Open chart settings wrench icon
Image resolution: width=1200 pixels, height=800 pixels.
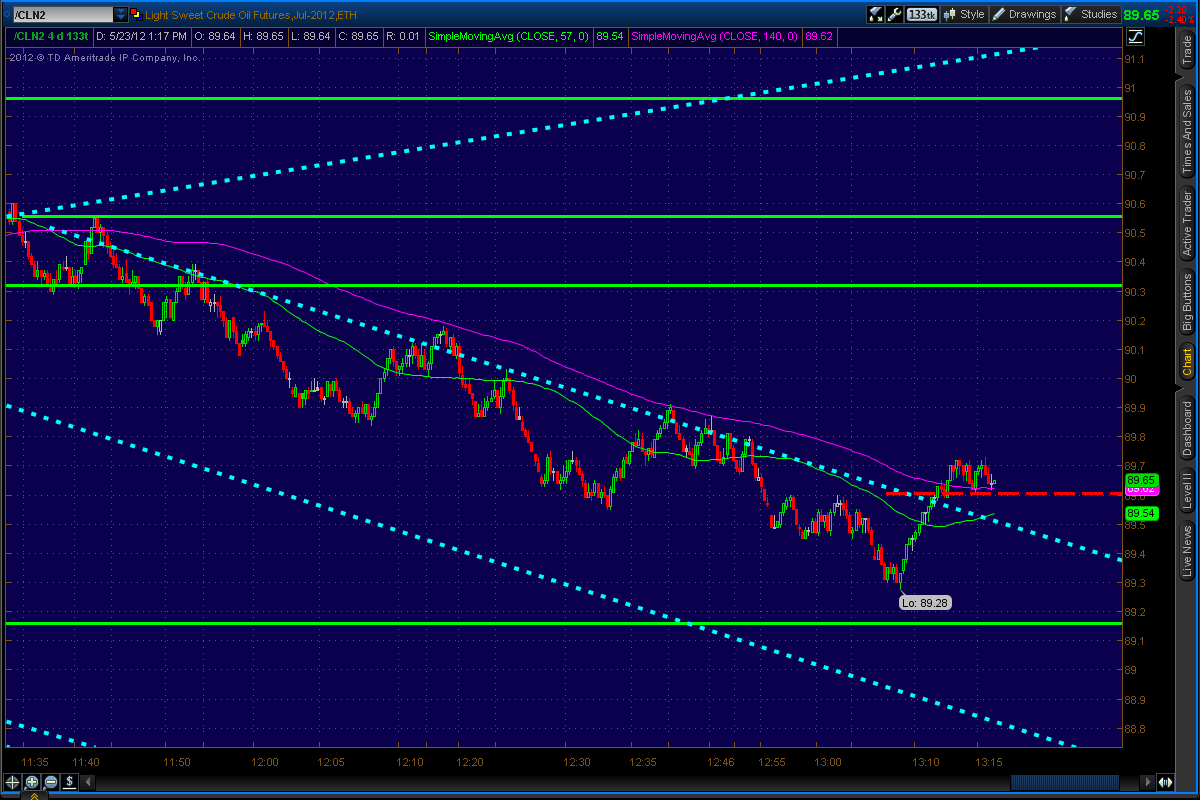point(895,14)
